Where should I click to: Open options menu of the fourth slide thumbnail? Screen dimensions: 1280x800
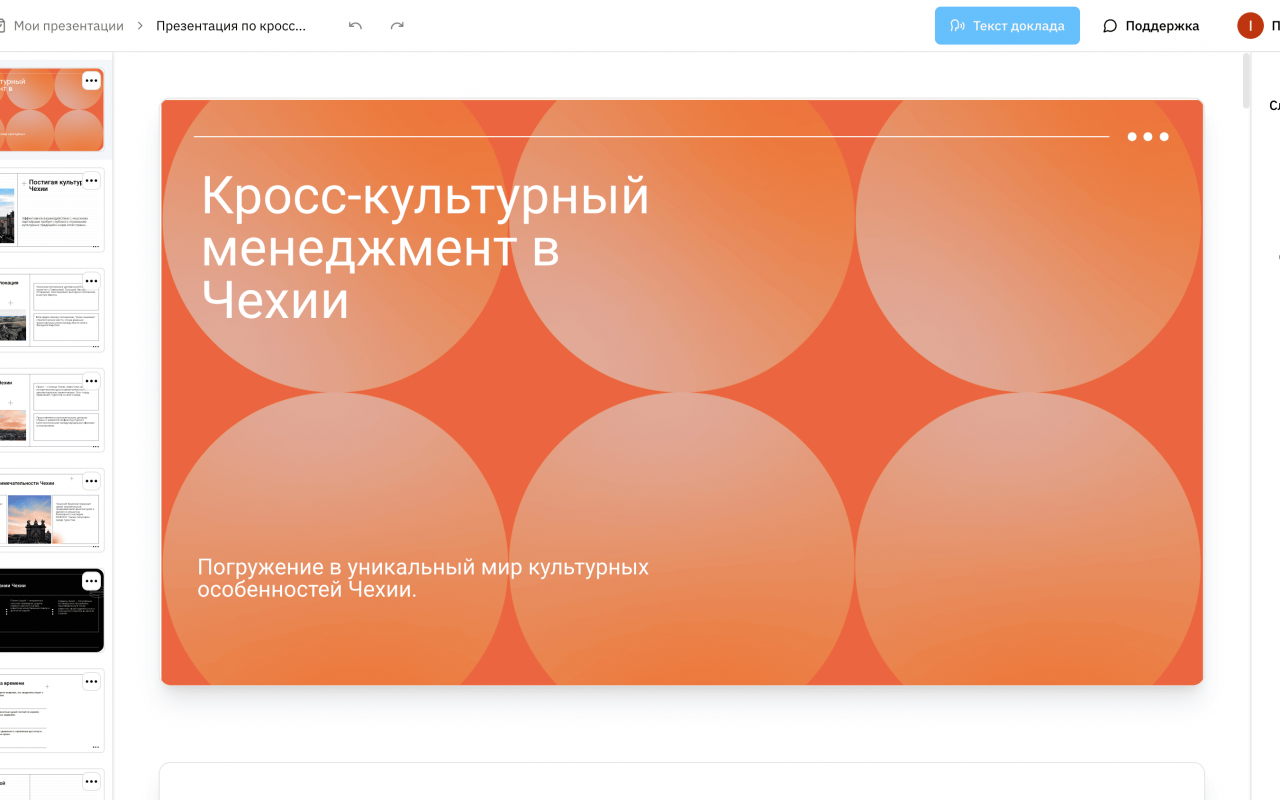pyautogui.click(x=91, y=381)
